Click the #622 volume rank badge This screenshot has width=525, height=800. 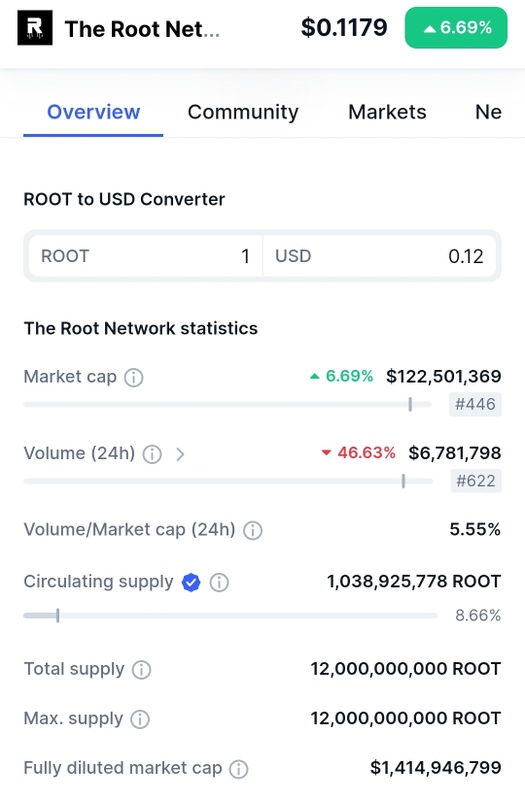tap(476, 481)
